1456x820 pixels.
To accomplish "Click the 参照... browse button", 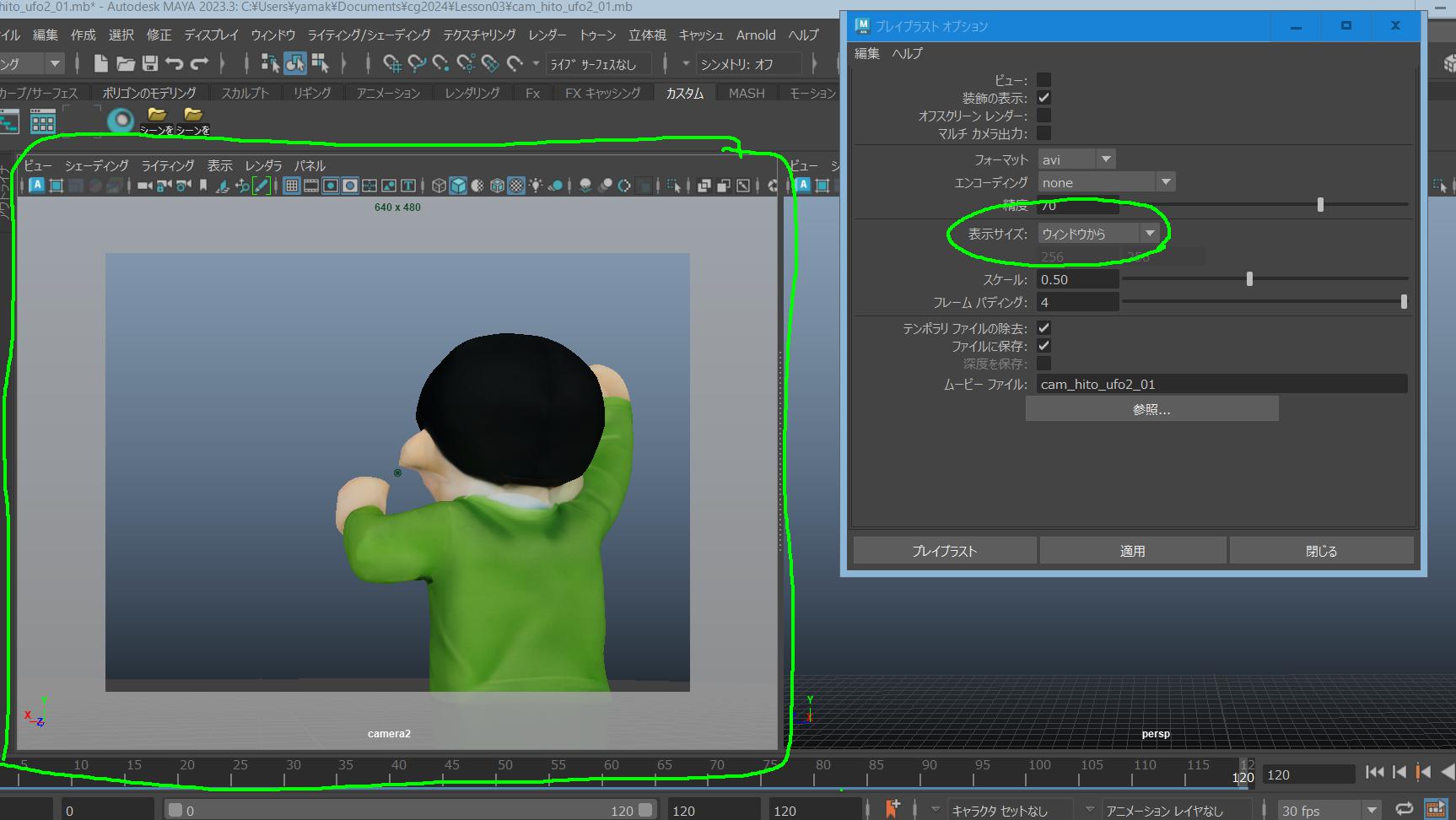I will coord(1151,409).
